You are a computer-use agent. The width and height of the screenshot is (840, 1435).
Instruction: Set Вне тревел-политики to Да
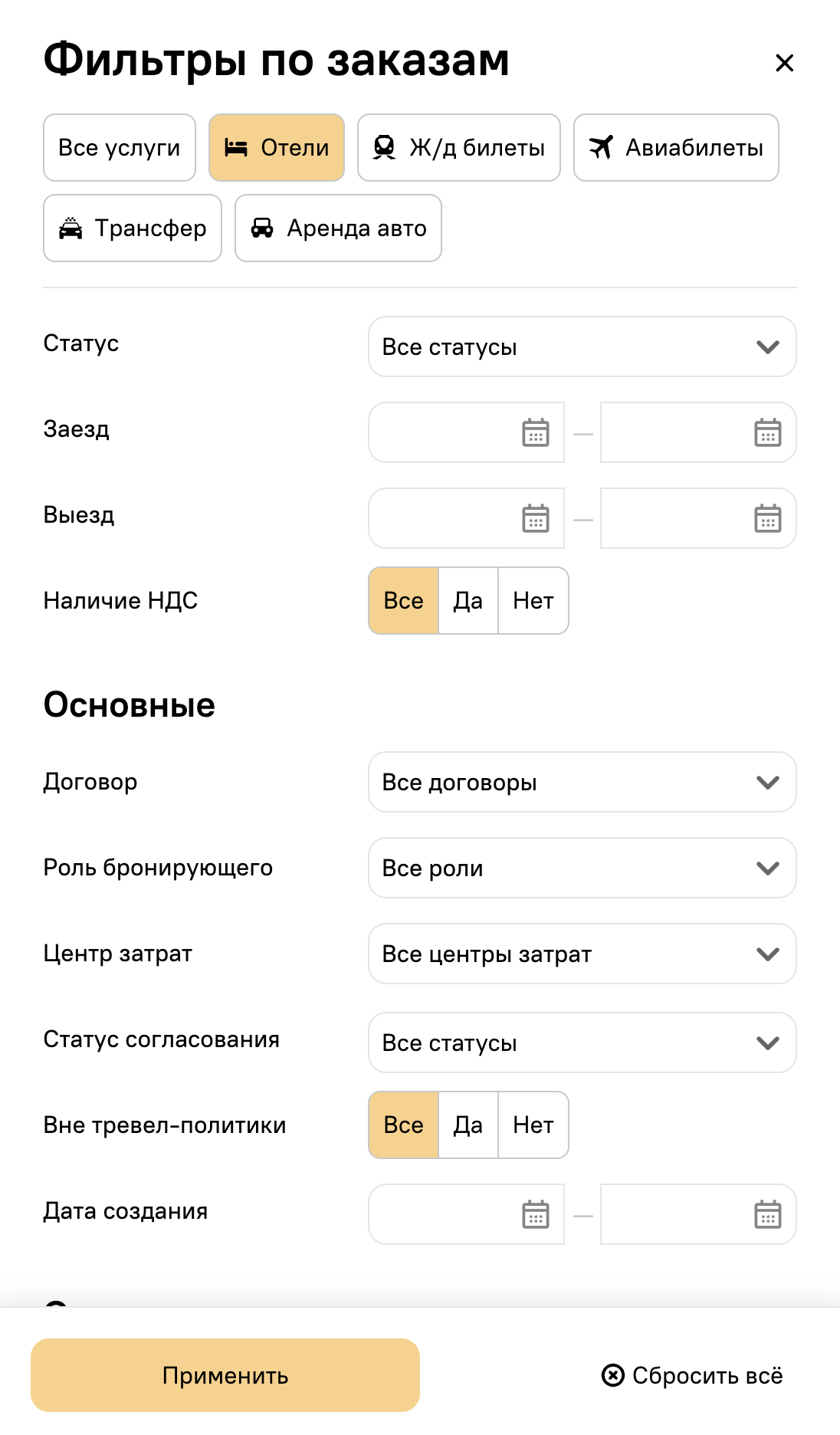click(468, 1125)
